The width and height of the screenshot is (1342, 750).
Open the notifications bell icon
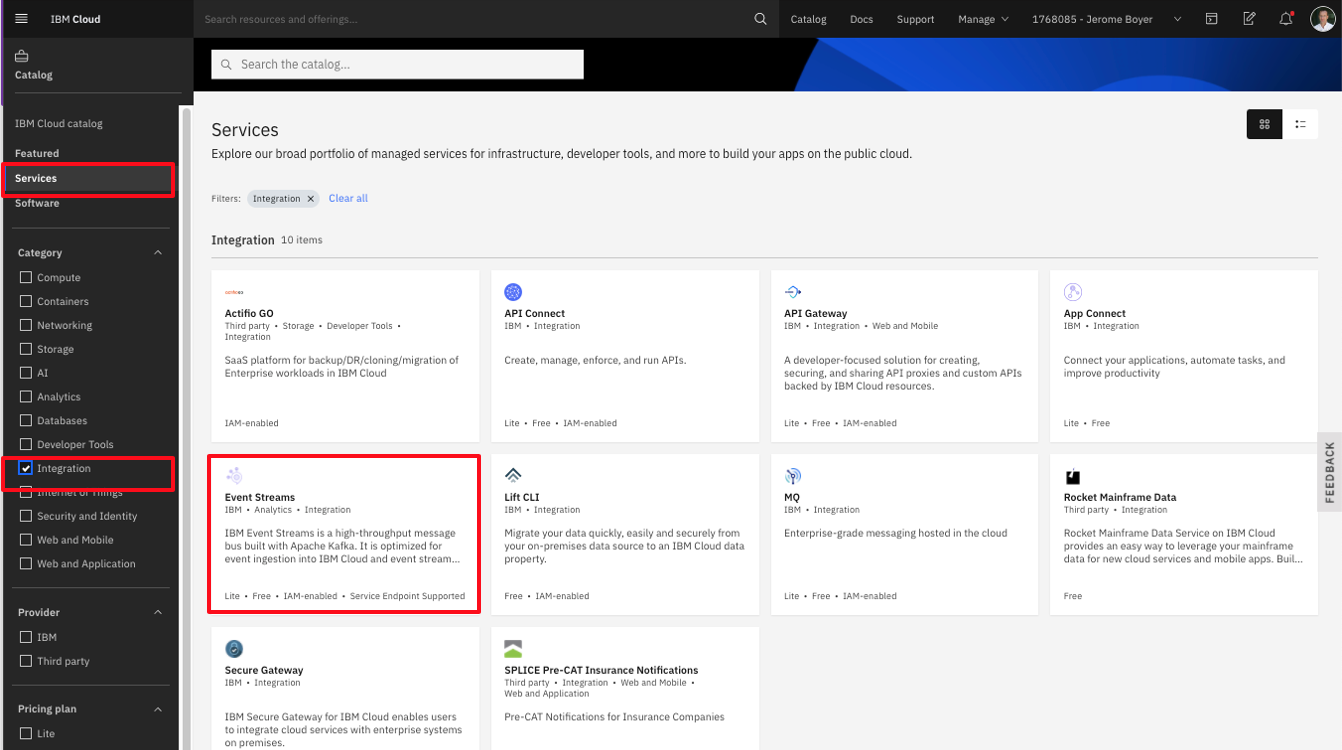(1286, 19)
